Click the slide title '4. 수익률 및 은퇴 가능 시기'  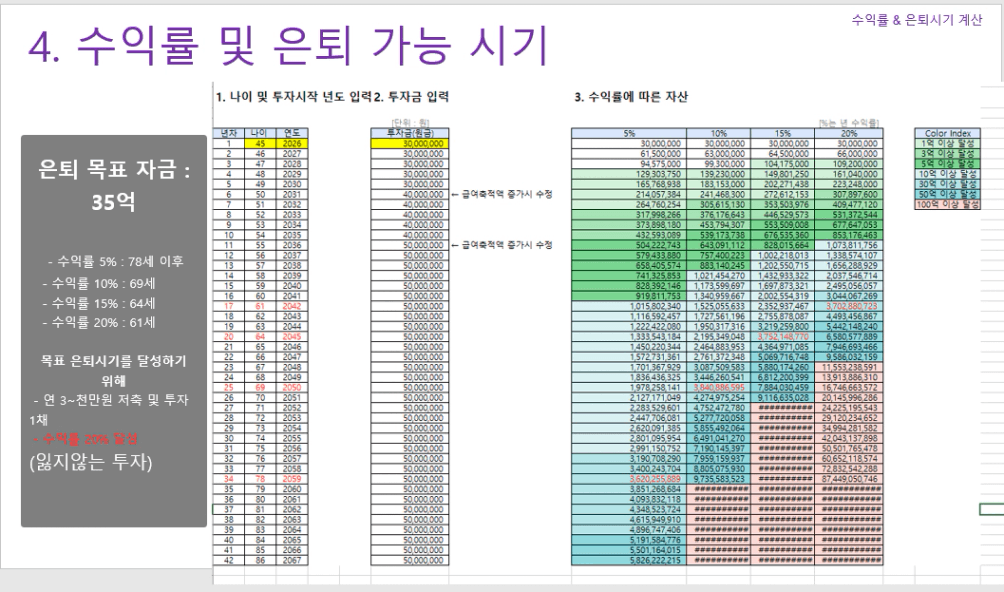(288, 45)
